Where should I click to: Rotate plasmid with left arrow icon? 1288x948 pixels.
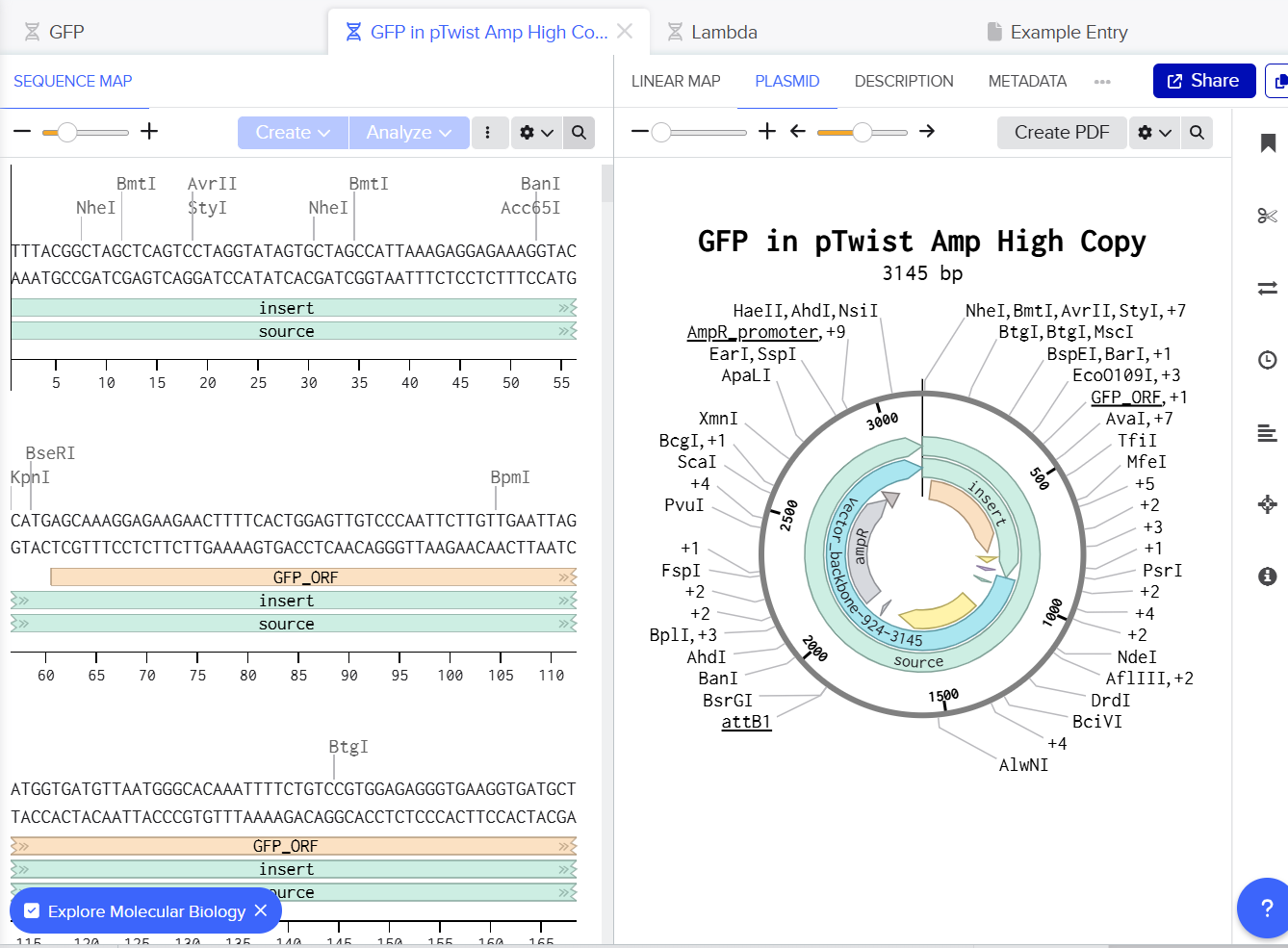pyautogui.click(x=797, y=132)
